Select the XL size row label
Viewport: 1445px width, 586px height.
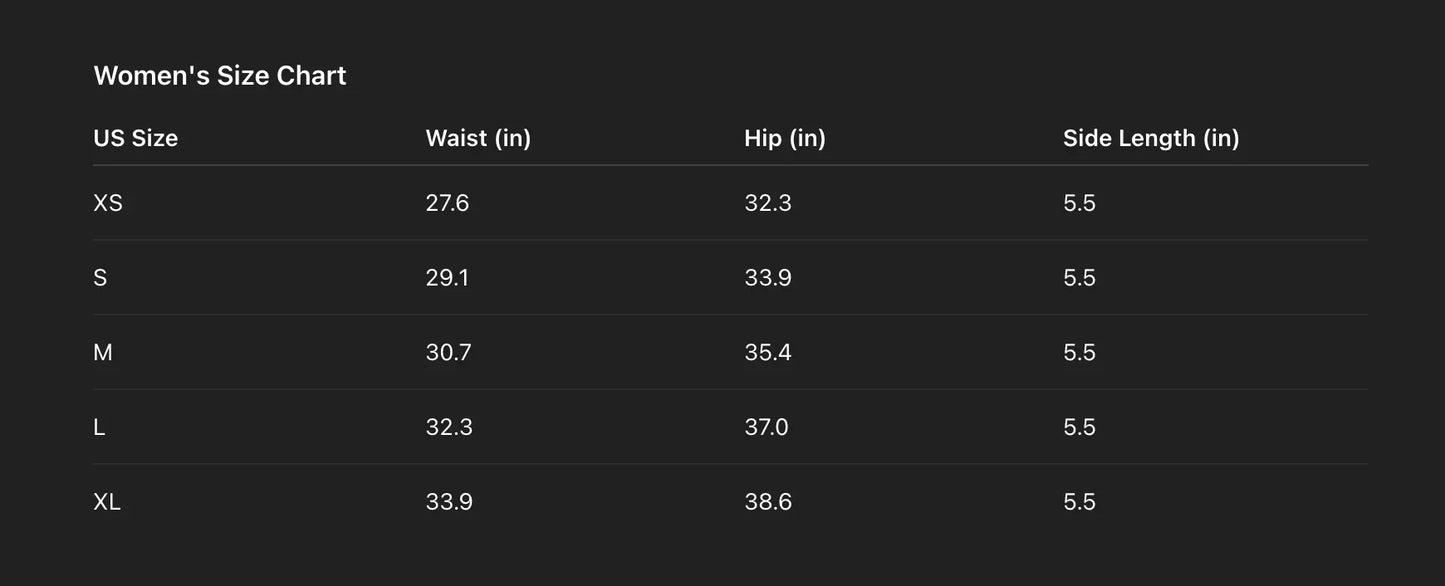(x=107, y=502)
